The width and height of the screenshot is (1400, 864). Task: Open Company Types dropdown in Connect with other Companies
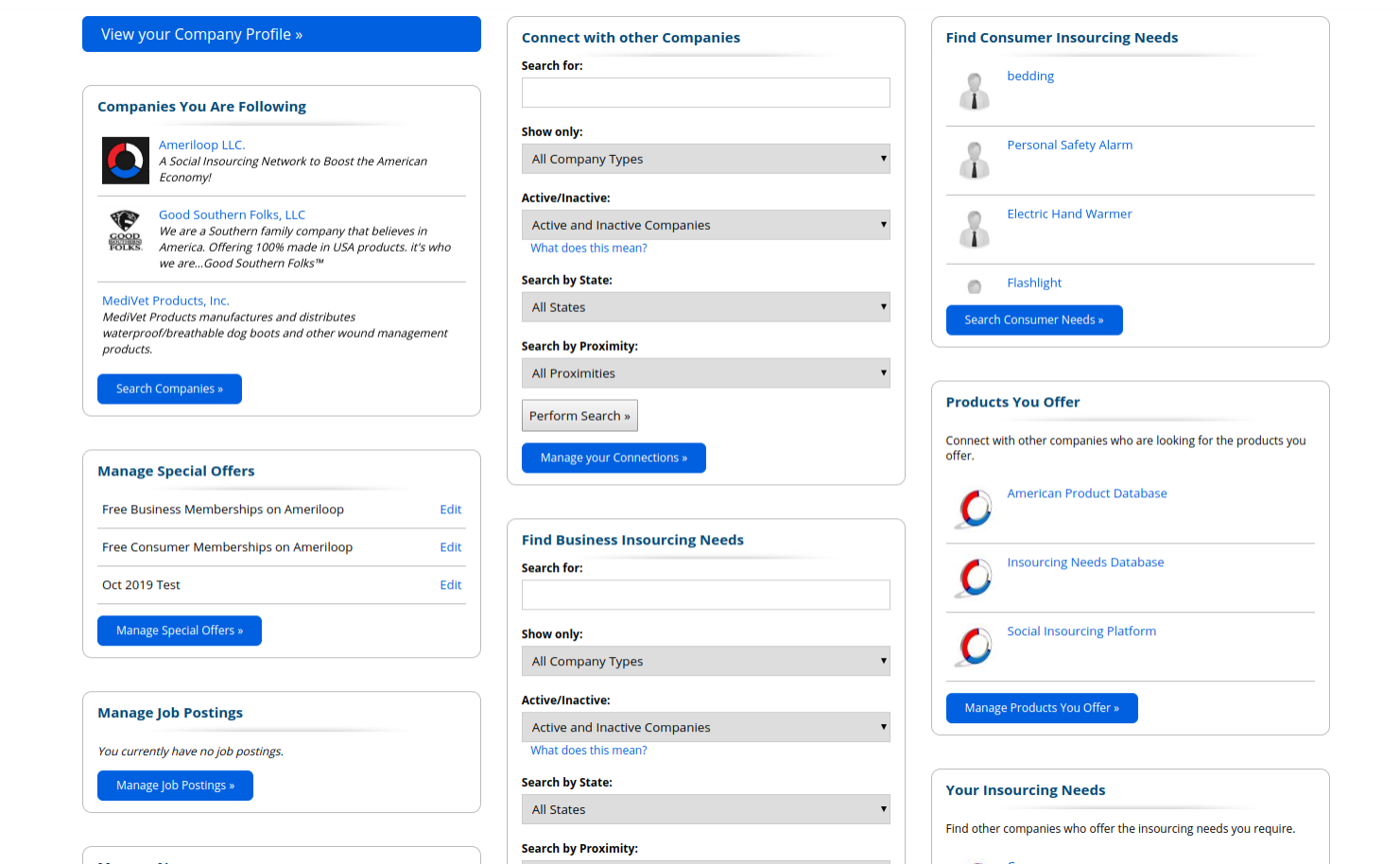(706, 159)
